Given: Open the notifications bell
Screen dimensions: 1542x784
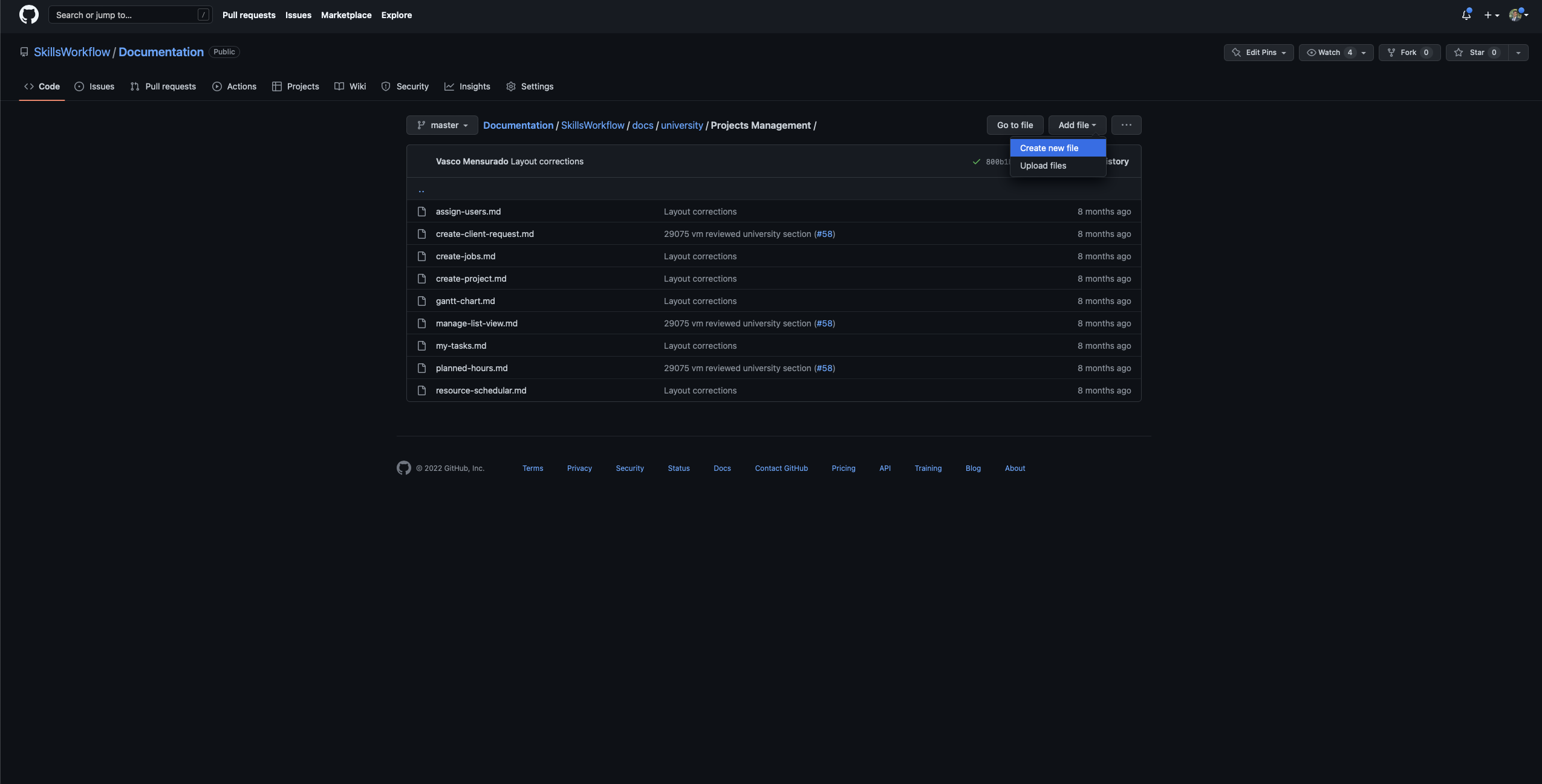Looking at the screenshot, I should coord(1466,15).
